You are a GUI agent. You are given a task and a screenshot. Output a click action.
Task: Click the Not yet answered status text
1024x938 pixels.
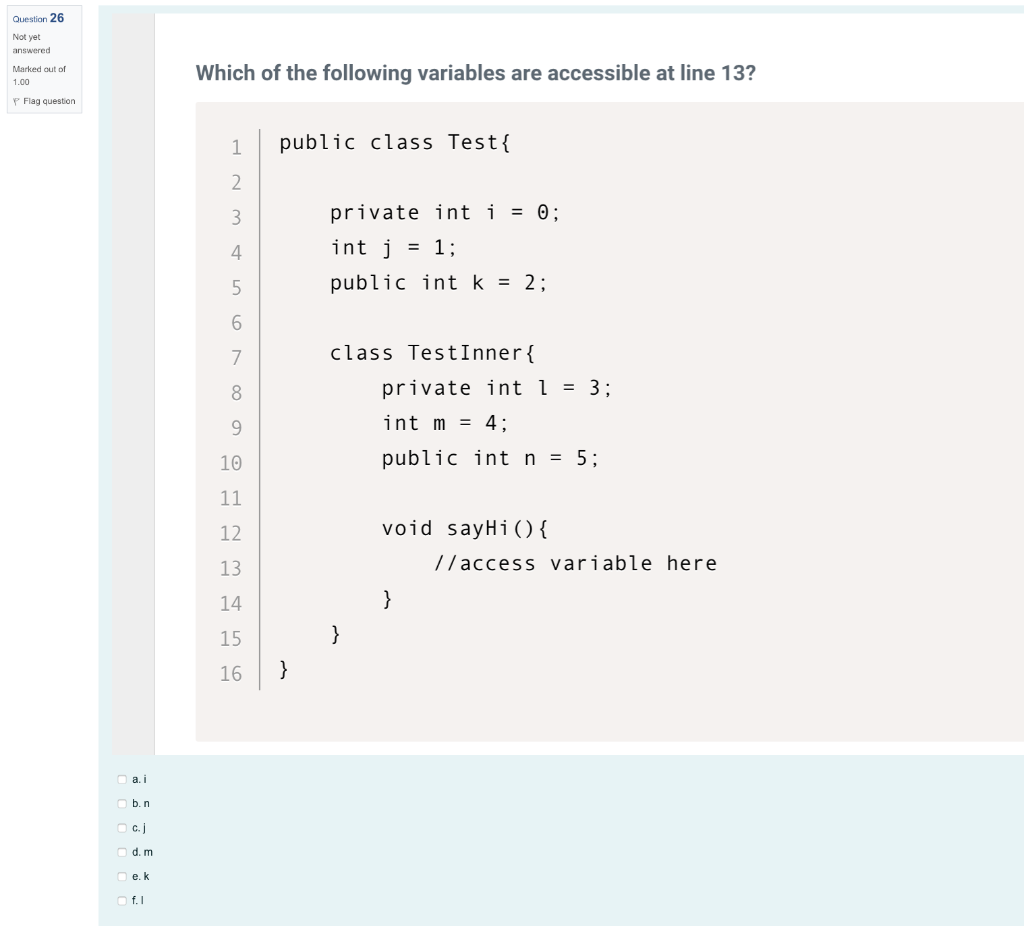click(31, 42)
